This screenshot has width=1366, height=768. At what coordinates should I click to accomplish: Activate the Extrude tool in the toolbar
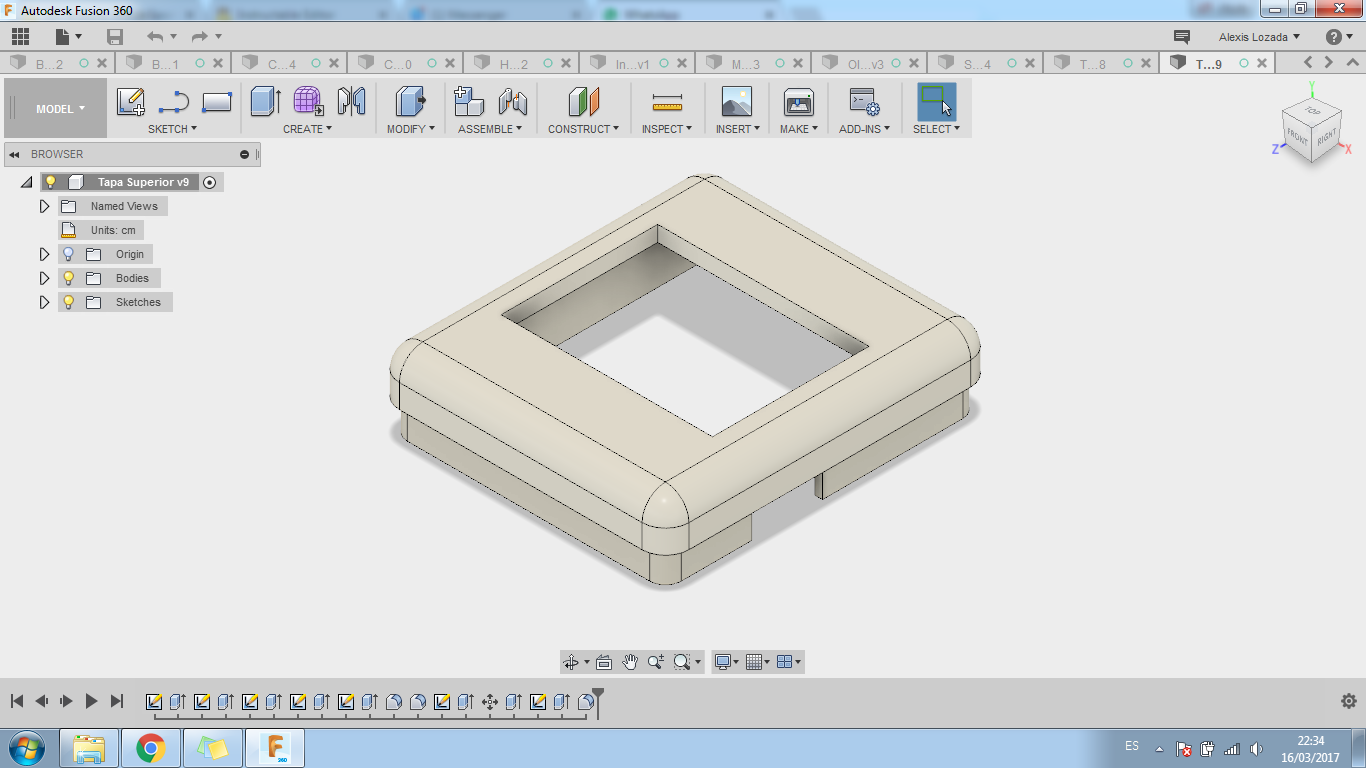(x=265, y=102)
